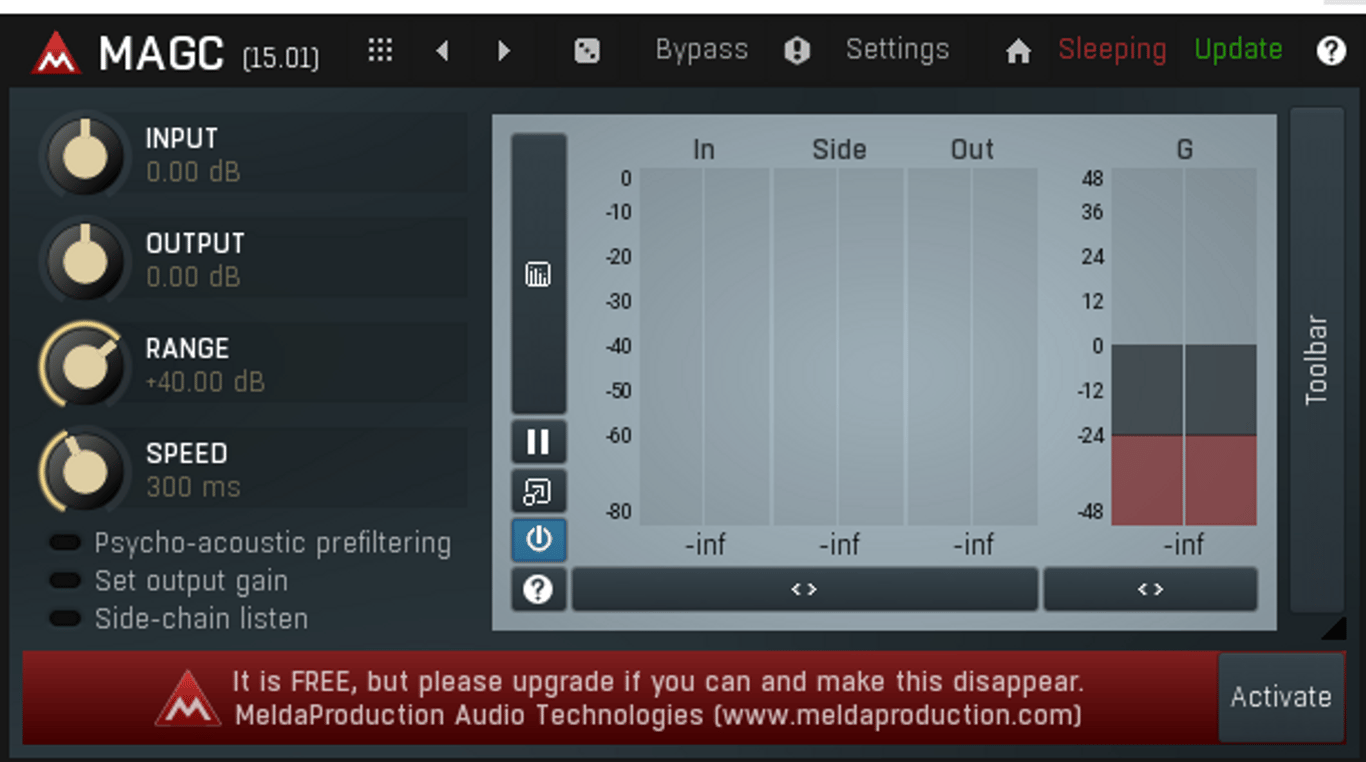Click the G gain meter
Screen dimensions: 1366x762
point(1184,346)
